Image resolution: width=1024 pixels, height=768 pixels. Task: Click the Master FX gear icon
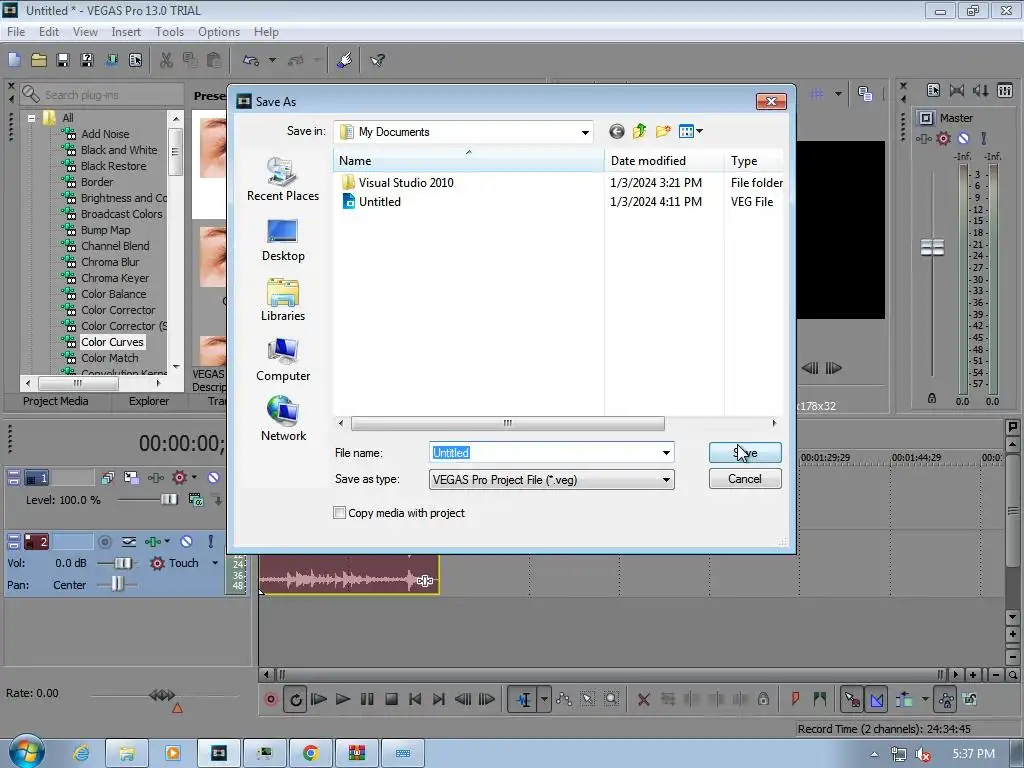tap(943, 138)
